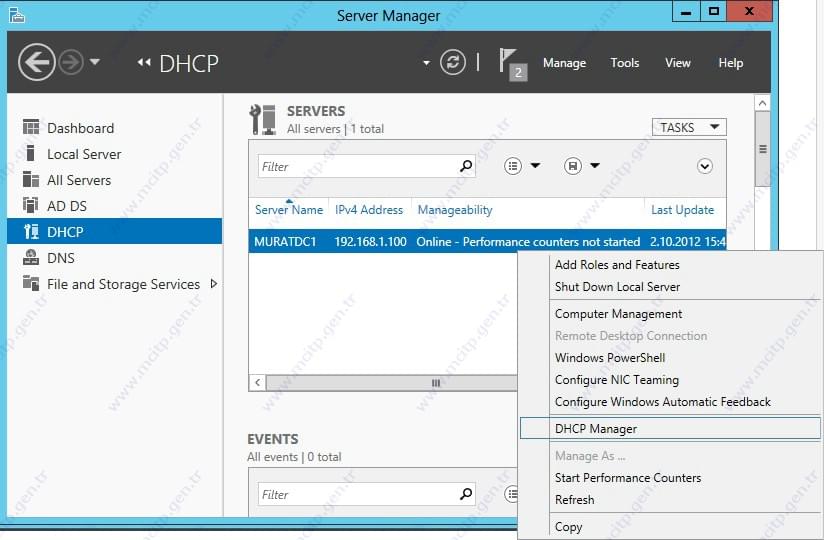Open the TASKS dropdown
The width and height of the screenshot is (824, 540).
pyautogui.click(x=689, y=127)
